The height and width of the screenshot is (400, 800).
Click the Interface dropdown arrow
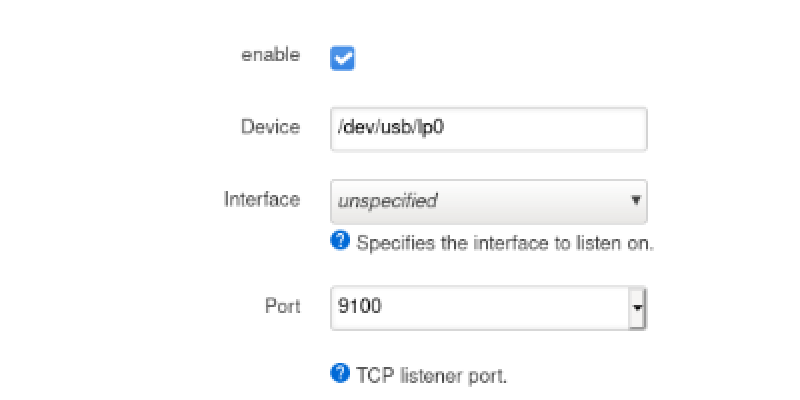pyautogui.click(x=635, y=200)
